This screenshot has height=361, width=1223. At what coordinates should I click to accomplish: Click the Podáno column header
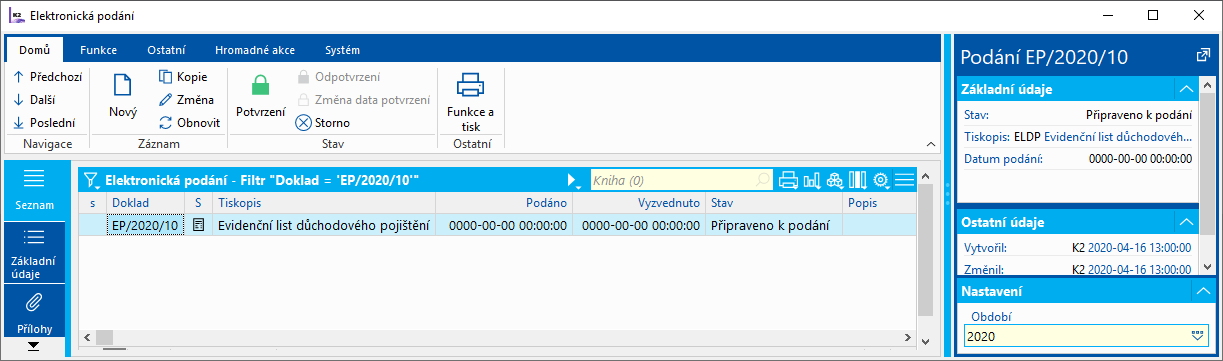(x=504, y=203)
